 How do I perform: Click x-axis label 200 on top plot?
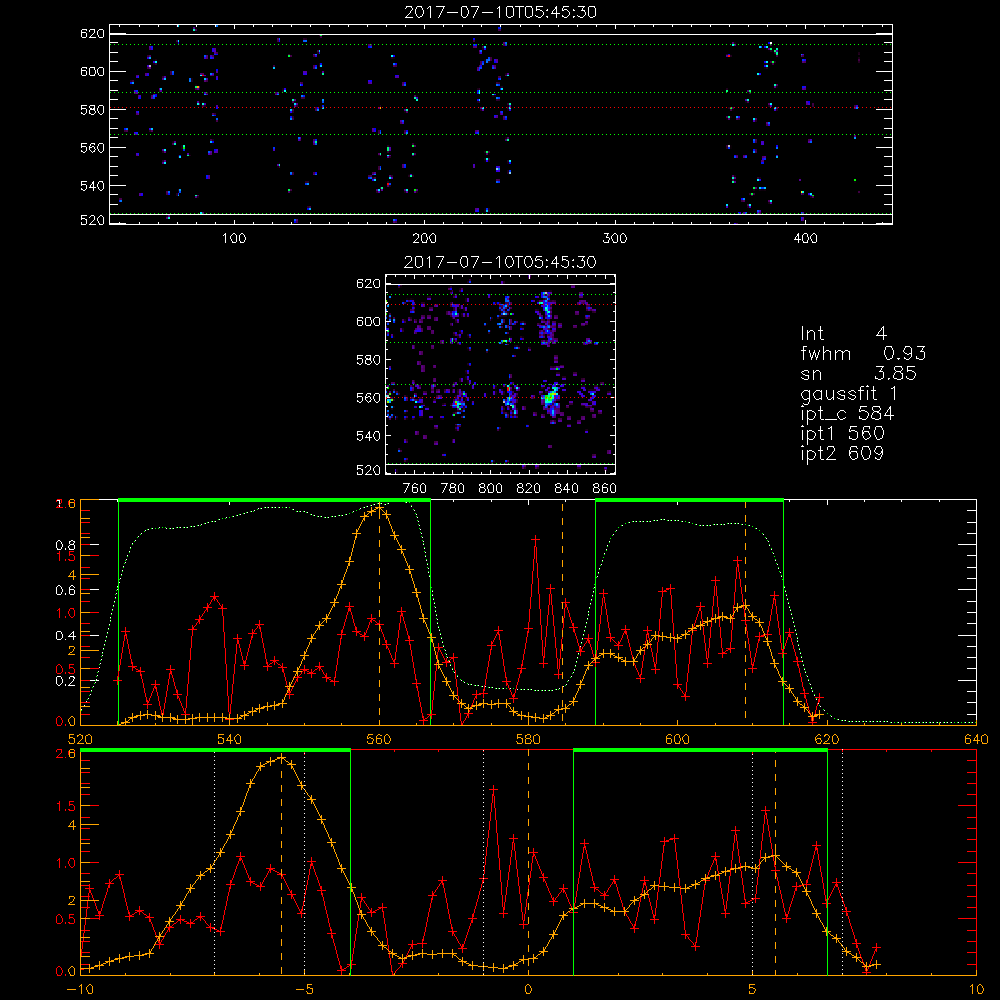click(x=425, y=239)
